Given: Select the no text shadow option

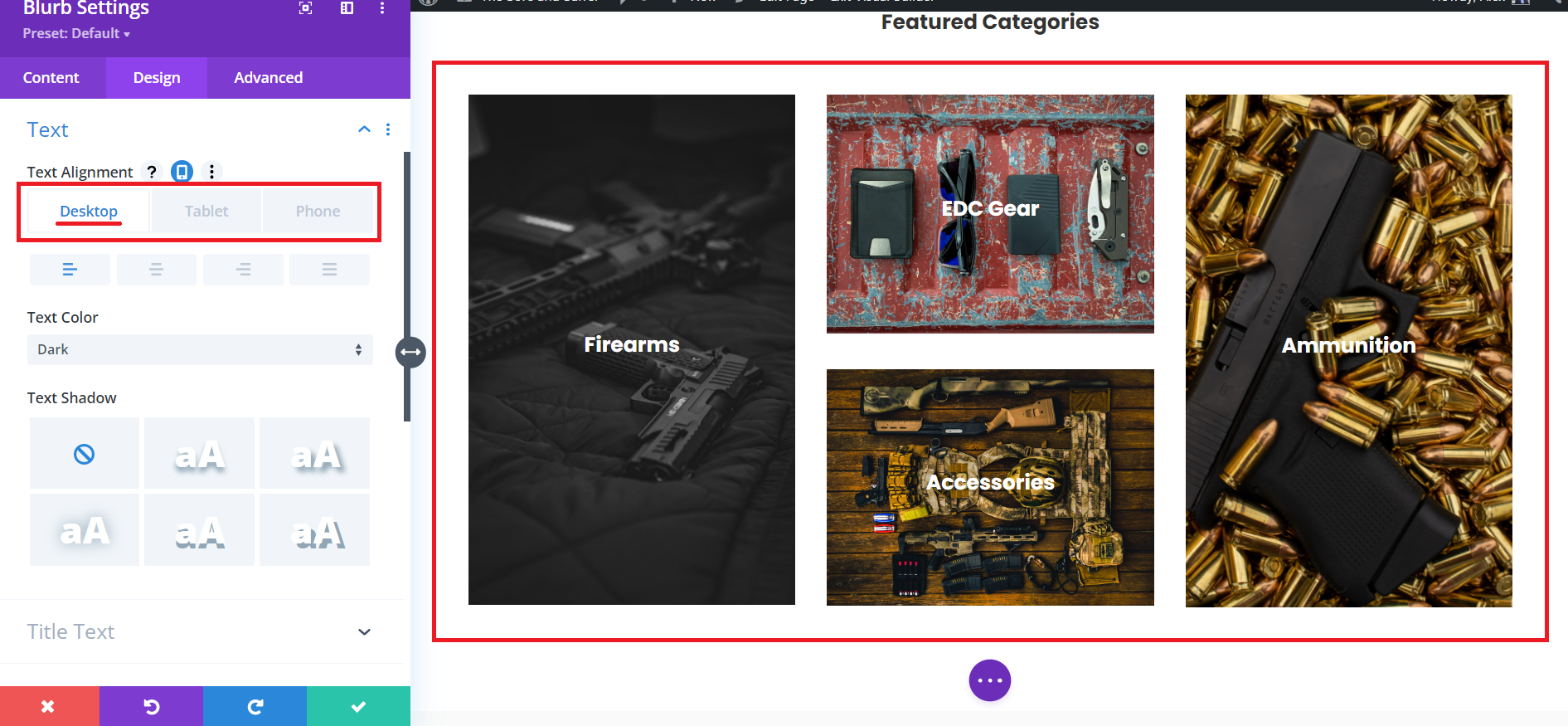Looking at the screenshot, I should pyautogui.click(x=85, y=454).
